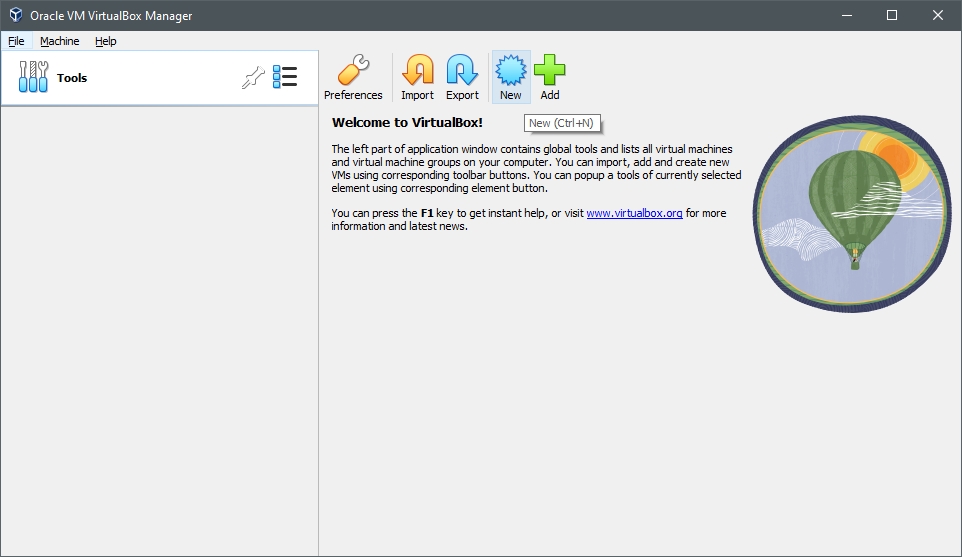Open the File menu
The height and width of the screenshot is (557, 962).
click(16, 41)
